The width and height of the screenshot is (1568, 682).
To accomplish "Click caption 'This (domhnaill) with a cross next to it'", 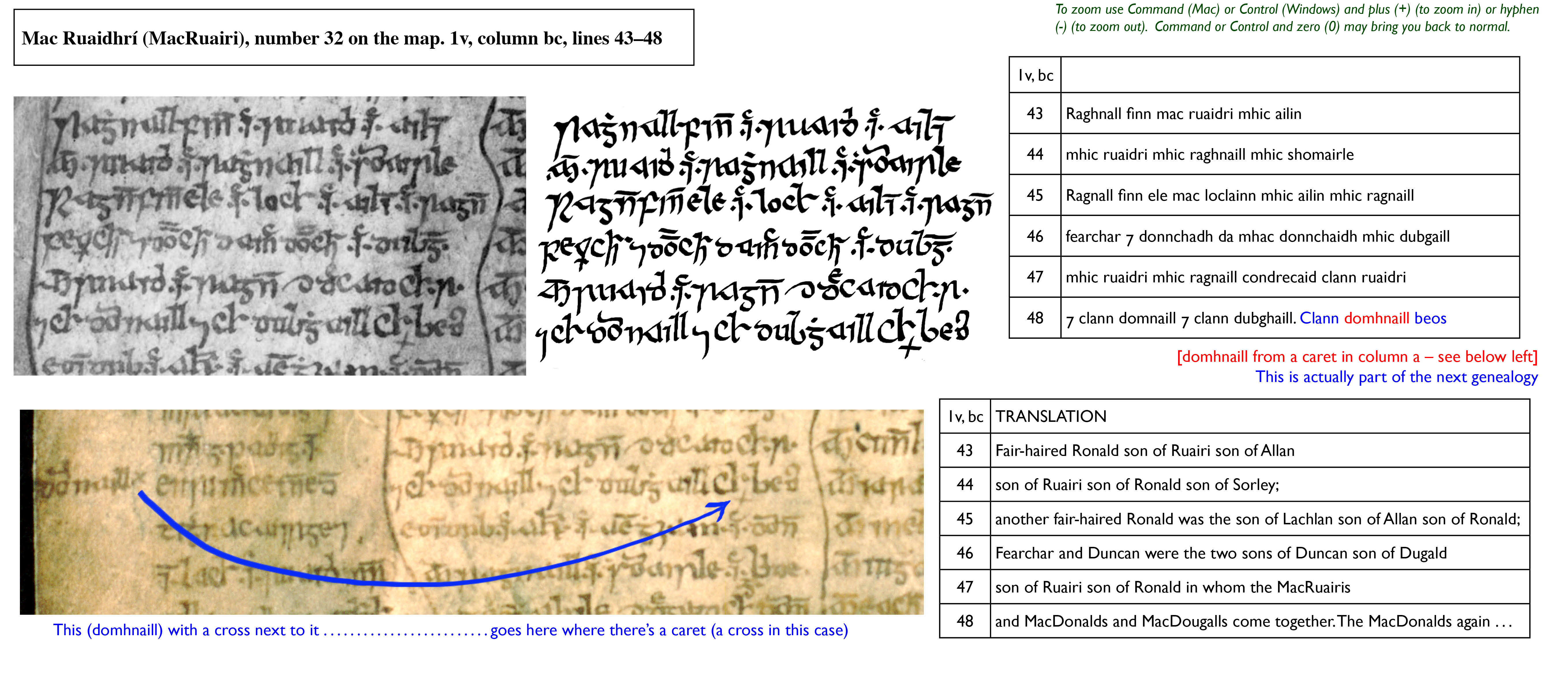I will pos(186,630).
